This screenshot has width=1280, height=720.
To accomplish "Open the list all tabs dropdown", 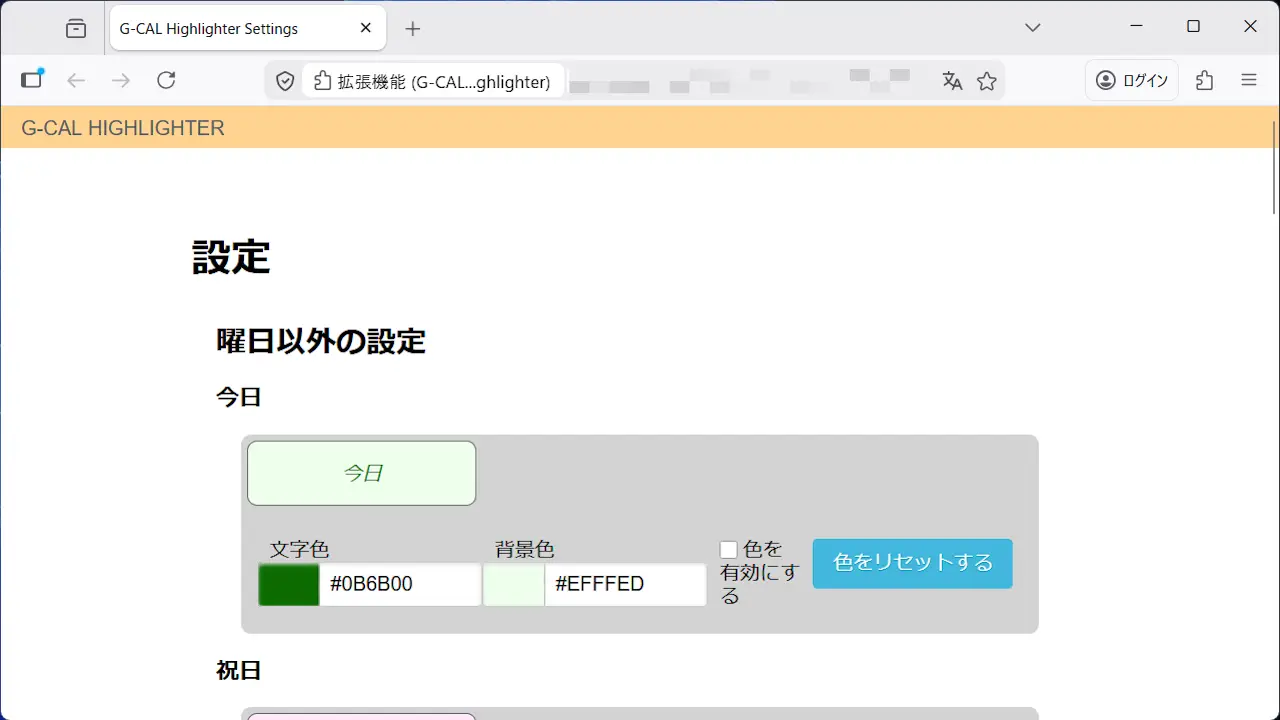I will point(1033,28).
